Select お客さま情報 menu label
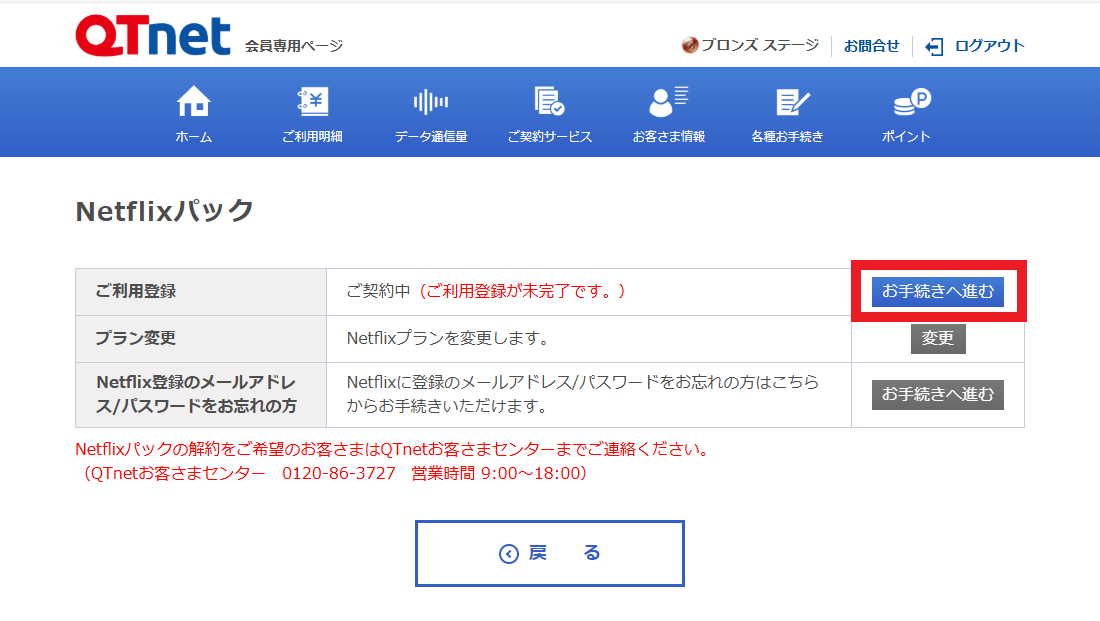 click(669, 136)
